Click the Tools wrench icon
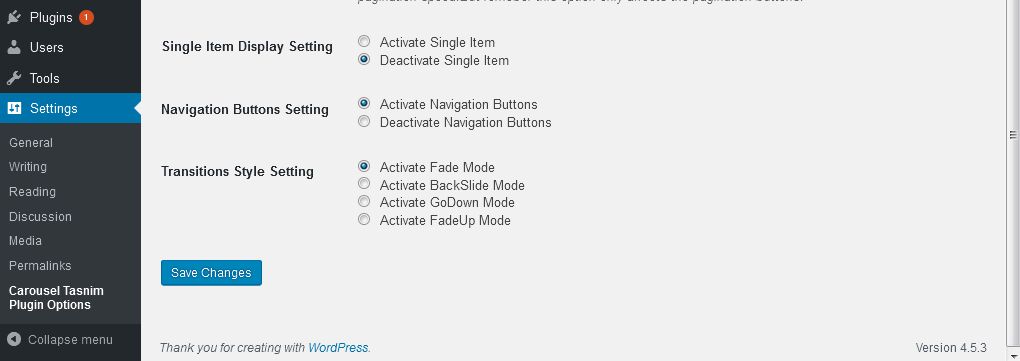The width and height of the screenshot is (1020, 361). click(14, 78)
